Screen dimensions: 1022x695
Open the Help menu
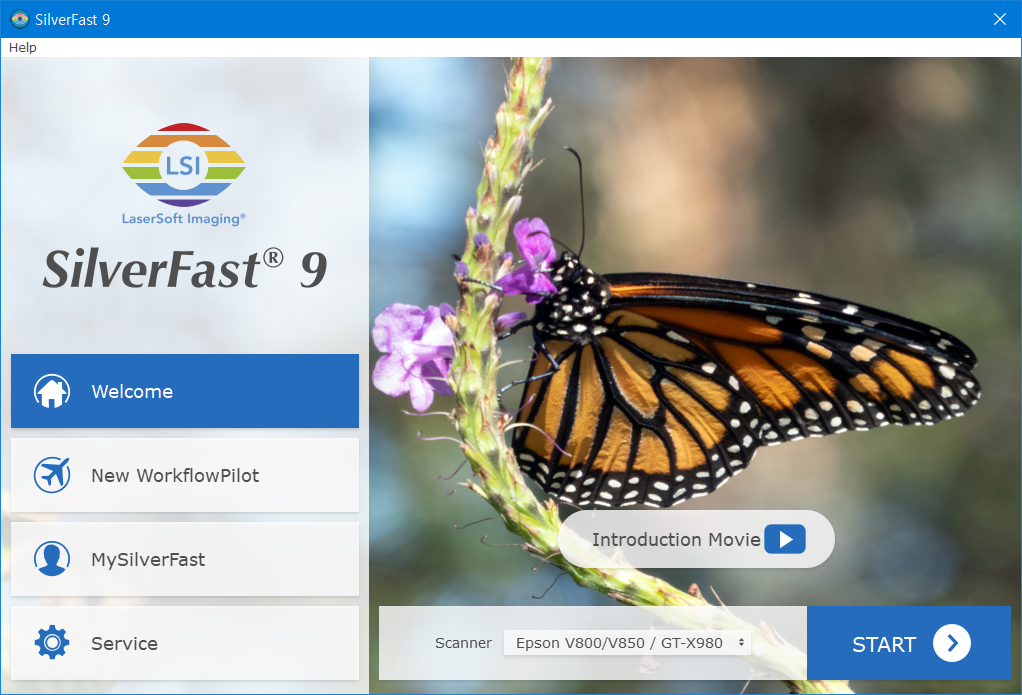pyautogui.click(x=23, y=48)
